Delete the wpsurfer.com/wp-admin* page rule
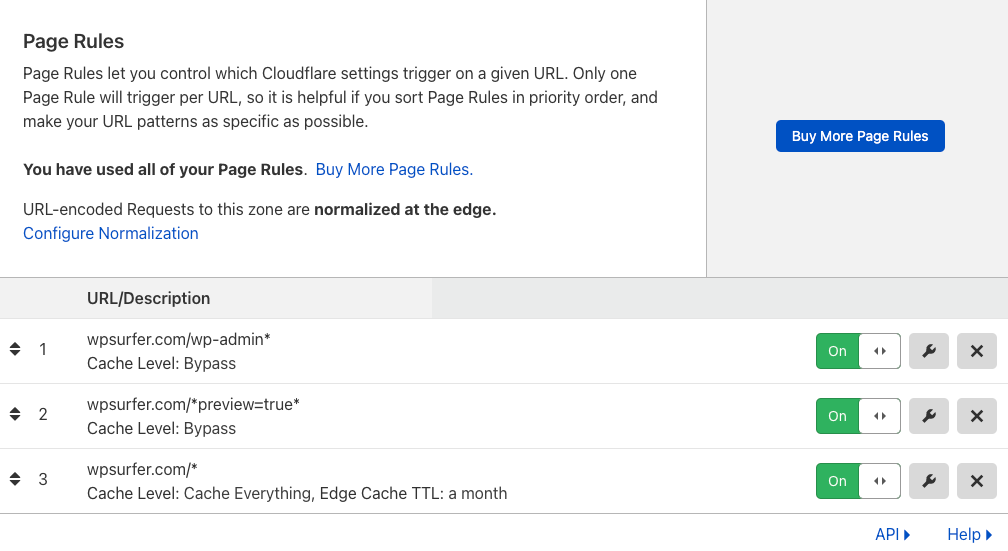This screenshot has width=1008, height=551. (x=977, y=351)
